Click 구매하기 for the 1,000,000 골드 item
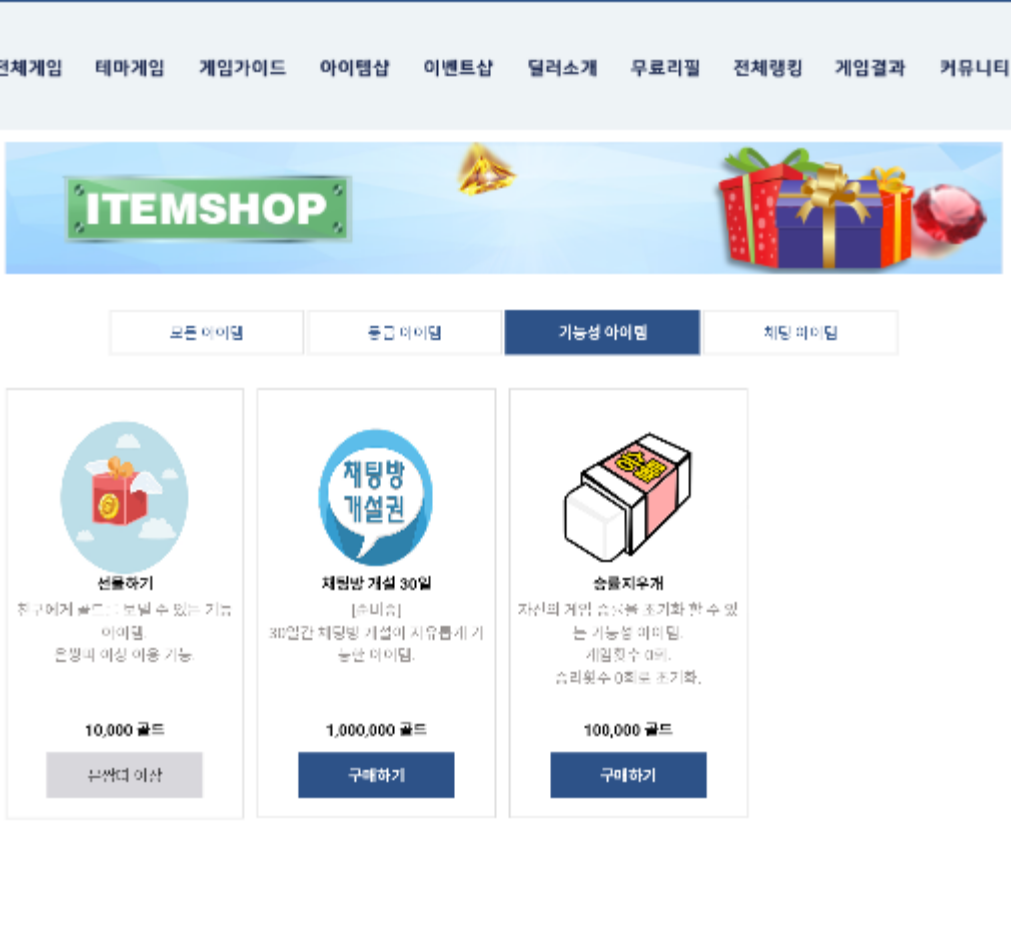1011x932 pixels. [377, 775]
